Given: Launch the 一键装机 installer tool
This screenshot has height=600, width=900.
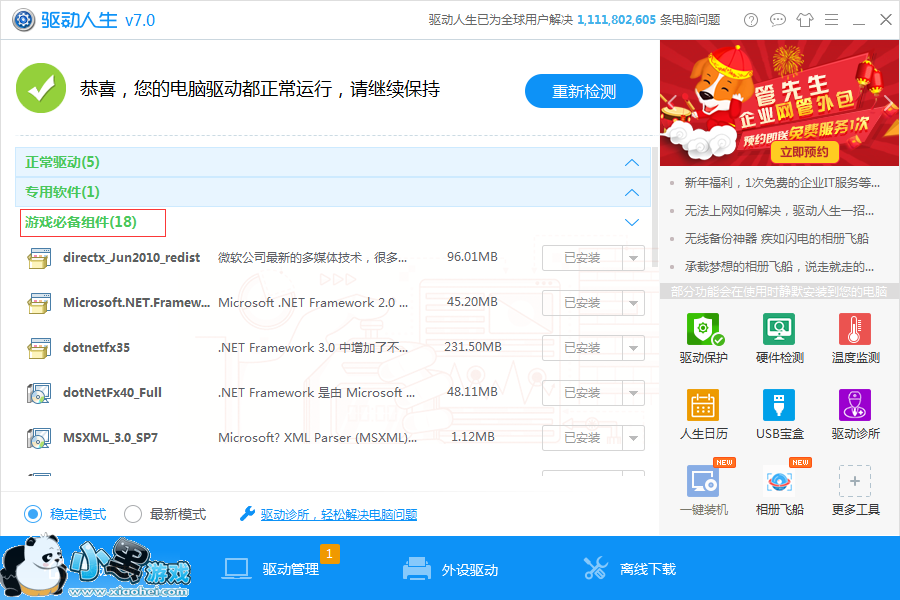Looking at the screenshot, I should click(x=703, y=490).
